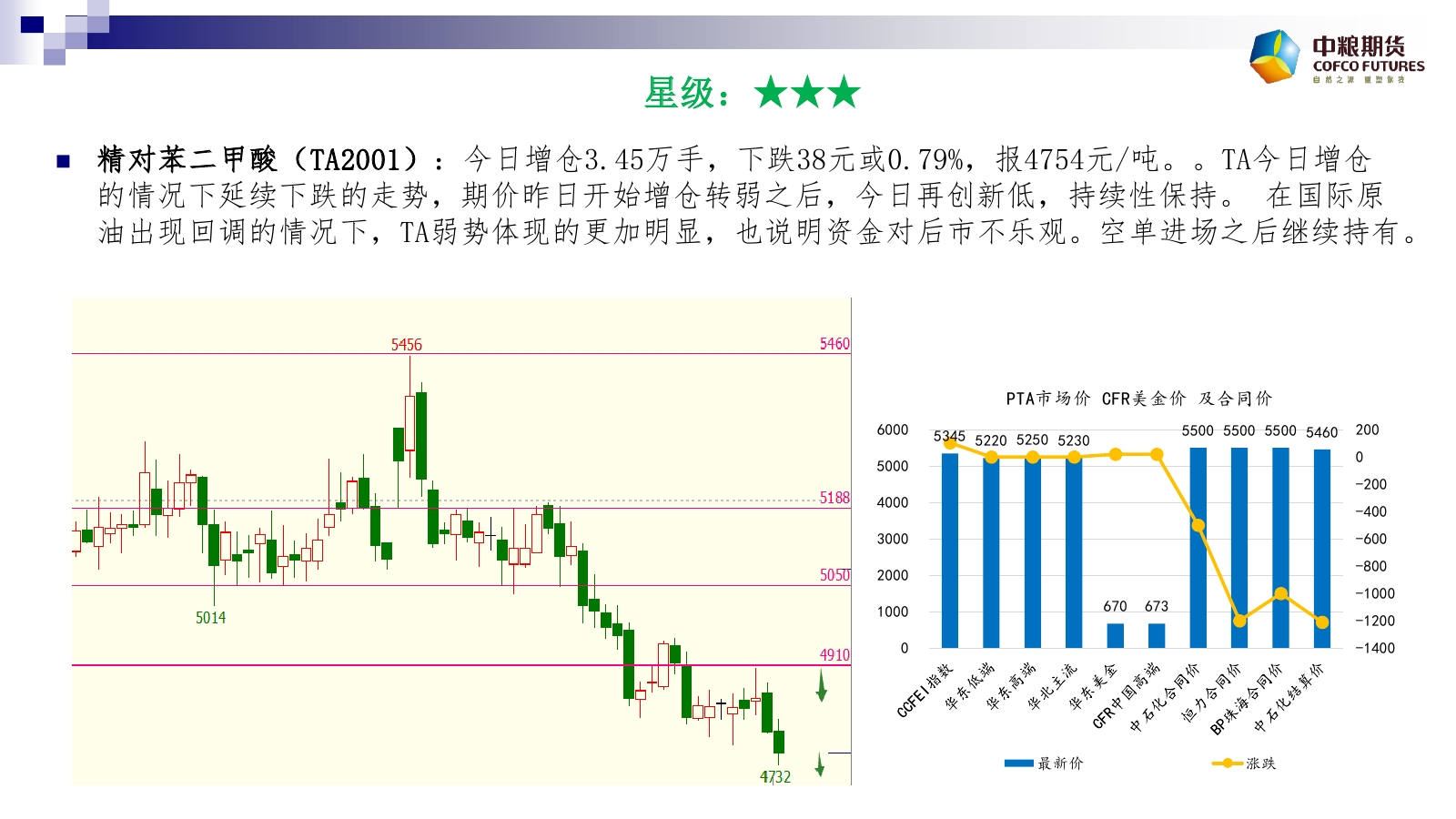This screenshot has width=1456, height=819.
Task: Click the lower green down arrow near 4732
Action: pyautogui.click(x=820, y=765)
